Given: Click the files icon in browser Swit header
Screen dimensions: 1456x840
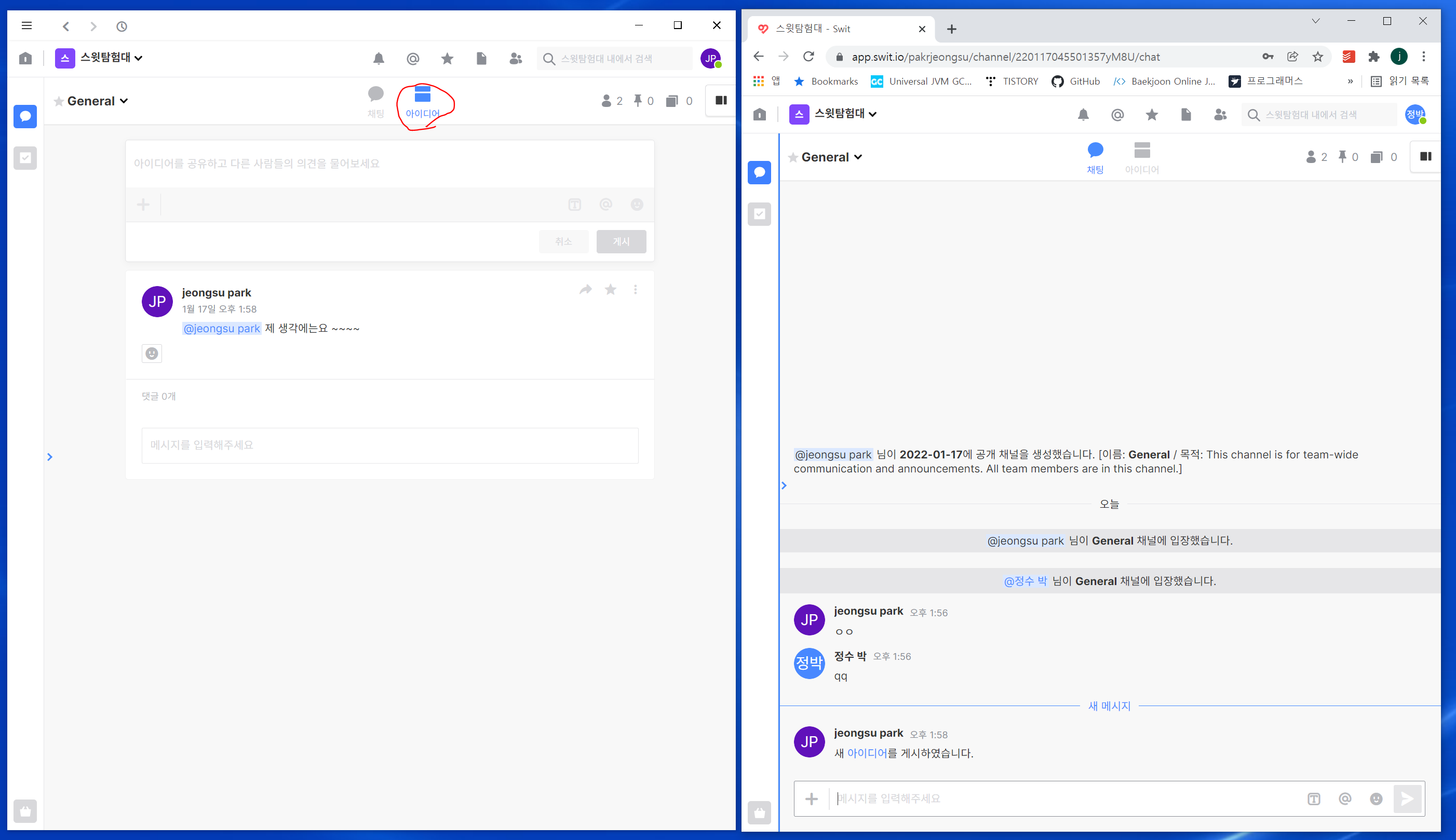Looking at the screenshot, I should 1186,115.
